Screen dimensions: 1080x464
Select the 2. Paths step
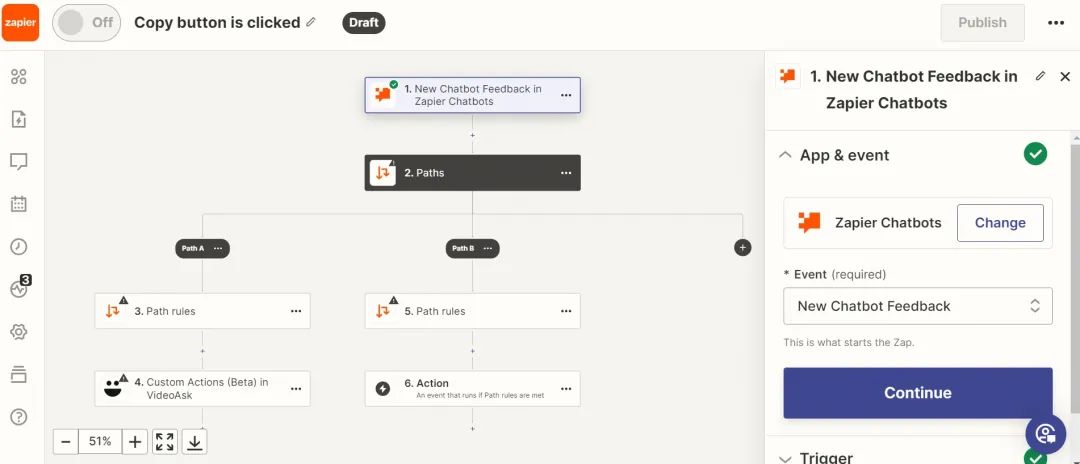click(472, 173)
